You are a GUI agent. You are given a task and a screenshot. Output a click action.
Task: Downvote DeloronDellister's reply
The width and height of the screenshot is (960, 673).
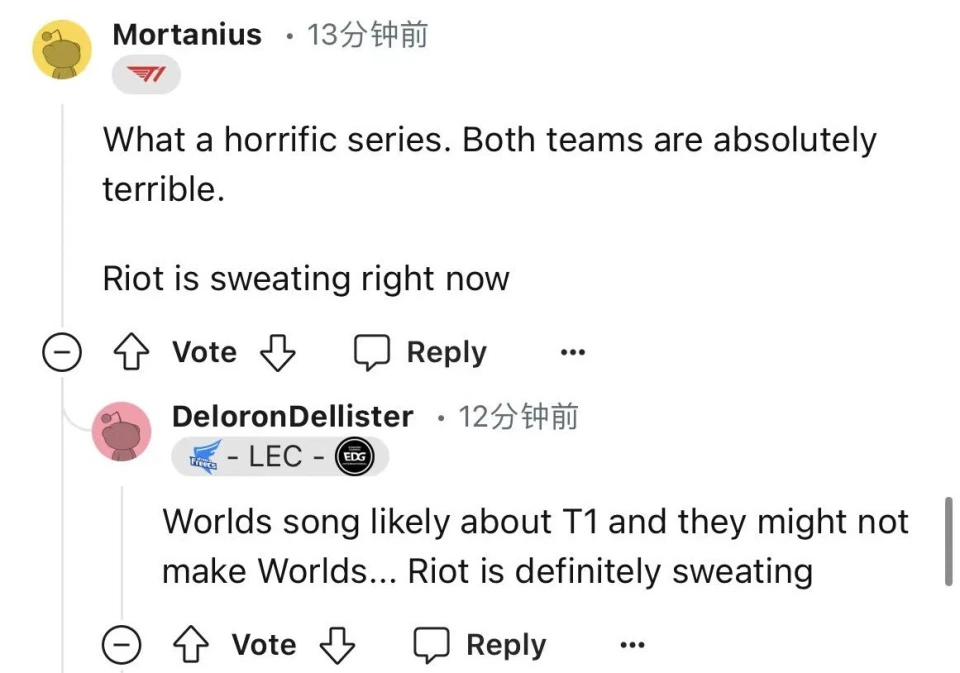coord(337,646)
